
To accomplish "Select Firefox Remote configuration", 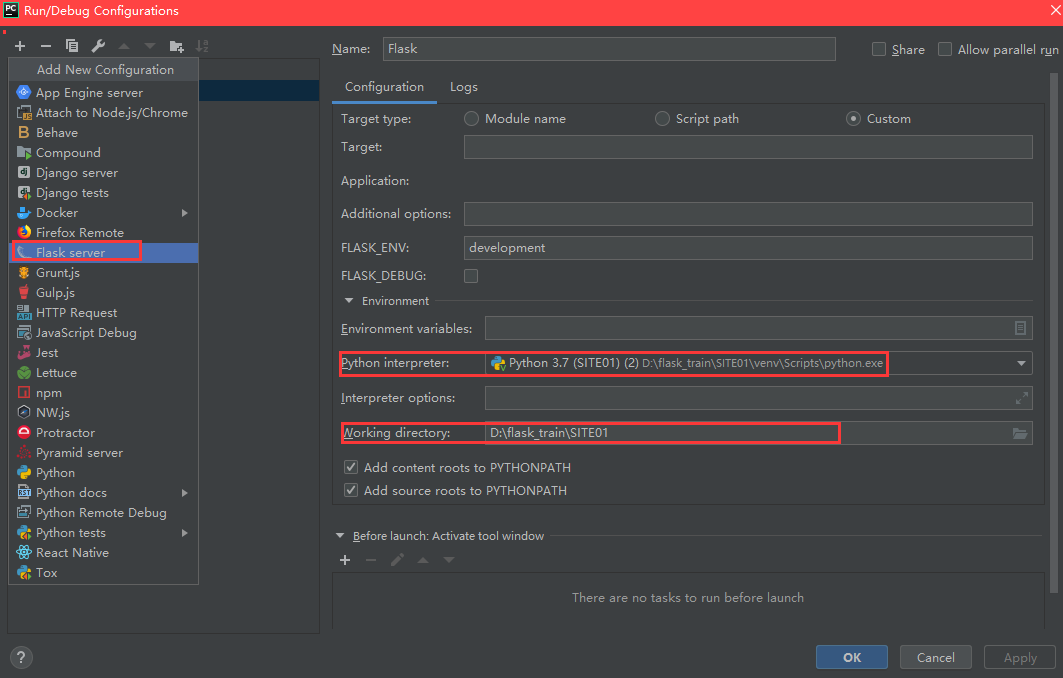I will coord(104,233).
